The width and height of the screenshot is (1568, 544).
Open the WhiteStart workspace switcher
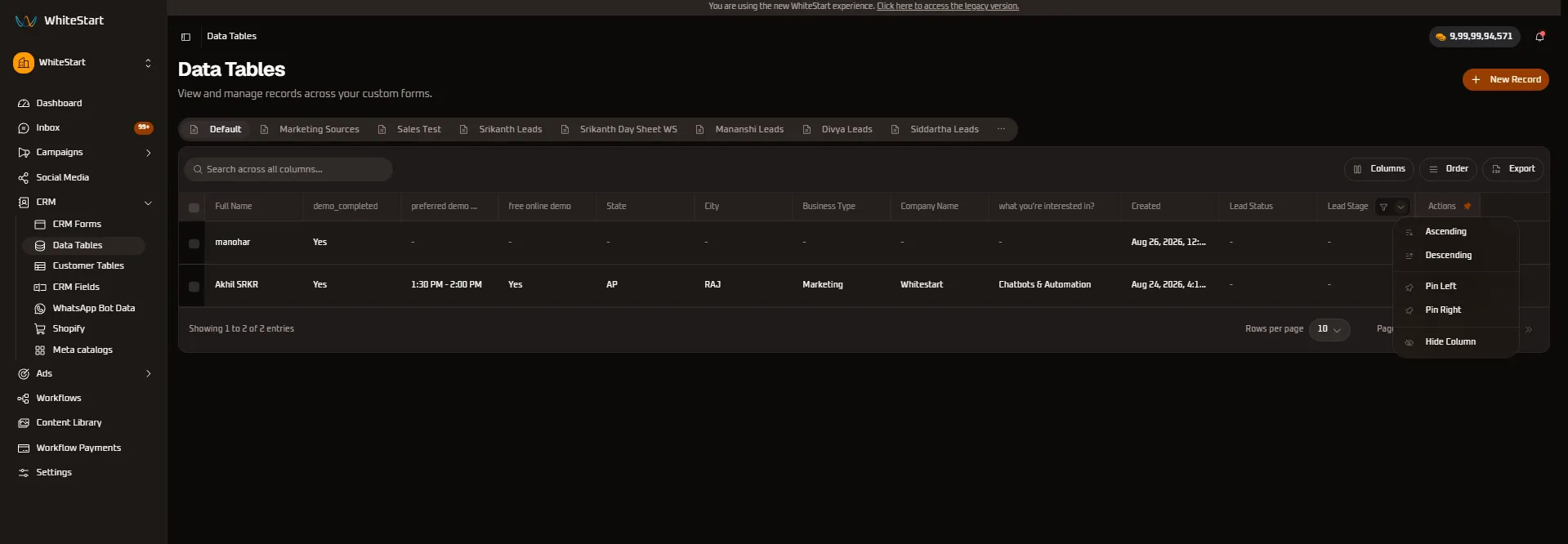tap(83, 63)
